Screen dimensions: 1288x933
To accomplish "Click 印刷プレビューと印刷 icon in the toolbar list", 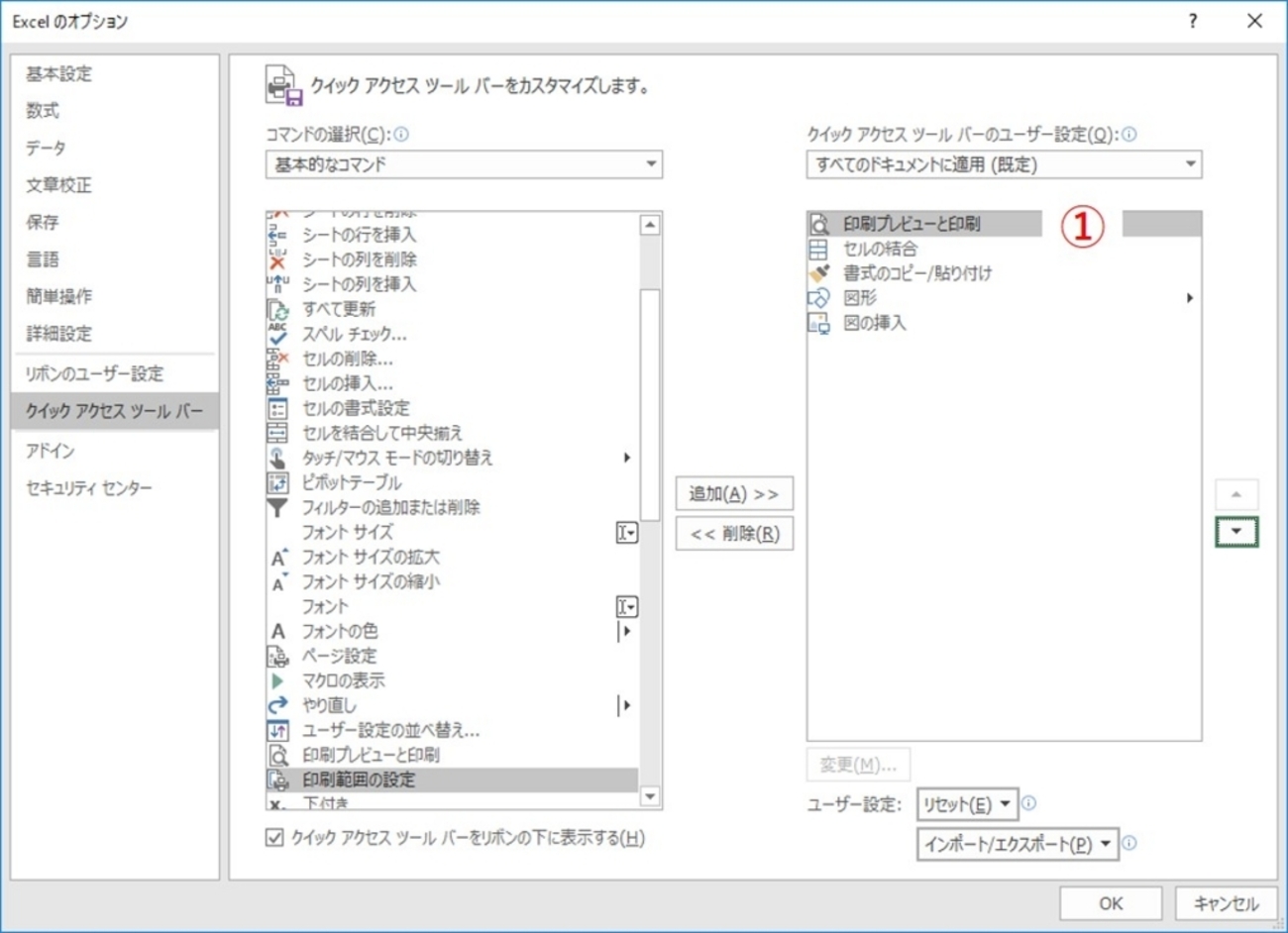I will 818,224.
